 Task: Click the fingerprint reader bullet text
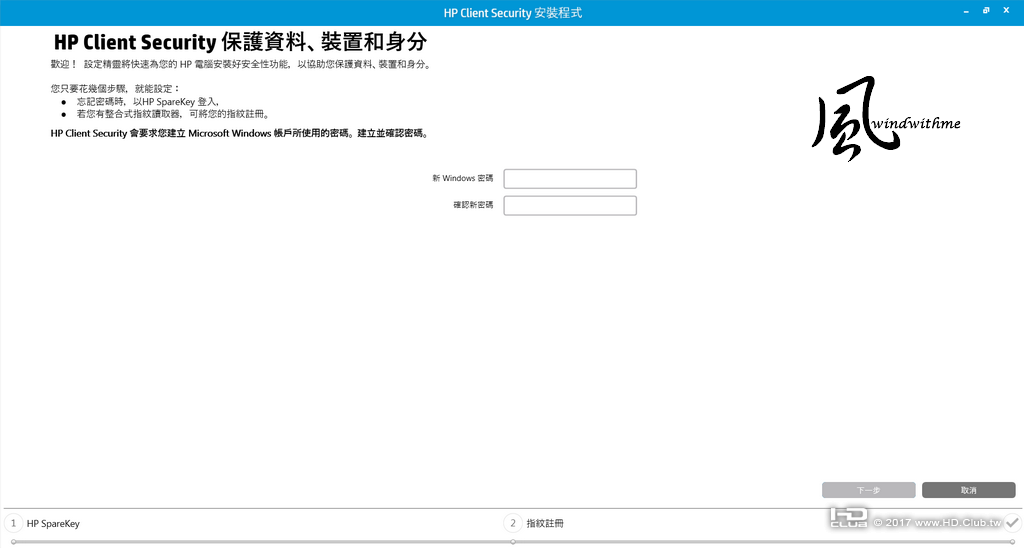point(173,114)
